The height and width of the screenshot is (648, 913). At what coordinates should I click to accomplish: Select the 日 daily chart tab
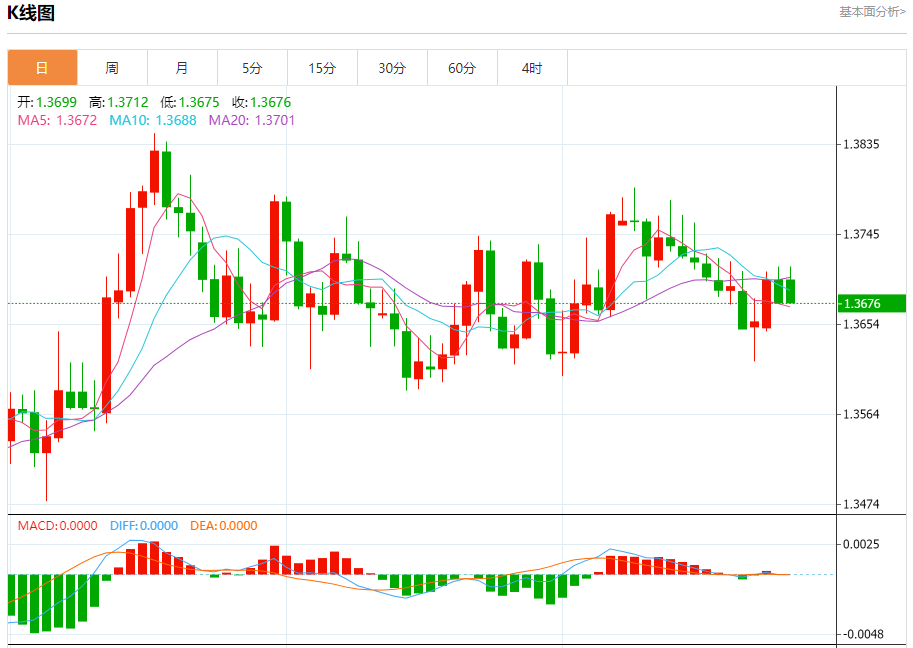[x=43, y=68]
